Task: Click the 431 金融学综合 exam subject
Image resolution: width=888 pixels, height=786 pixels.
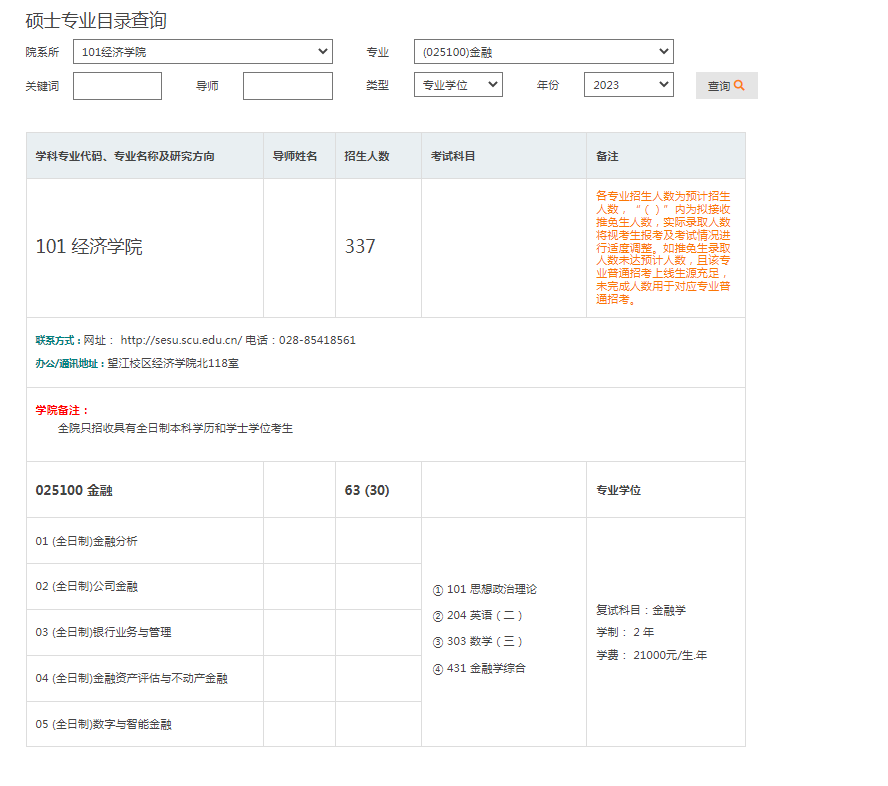Action: 485,668
